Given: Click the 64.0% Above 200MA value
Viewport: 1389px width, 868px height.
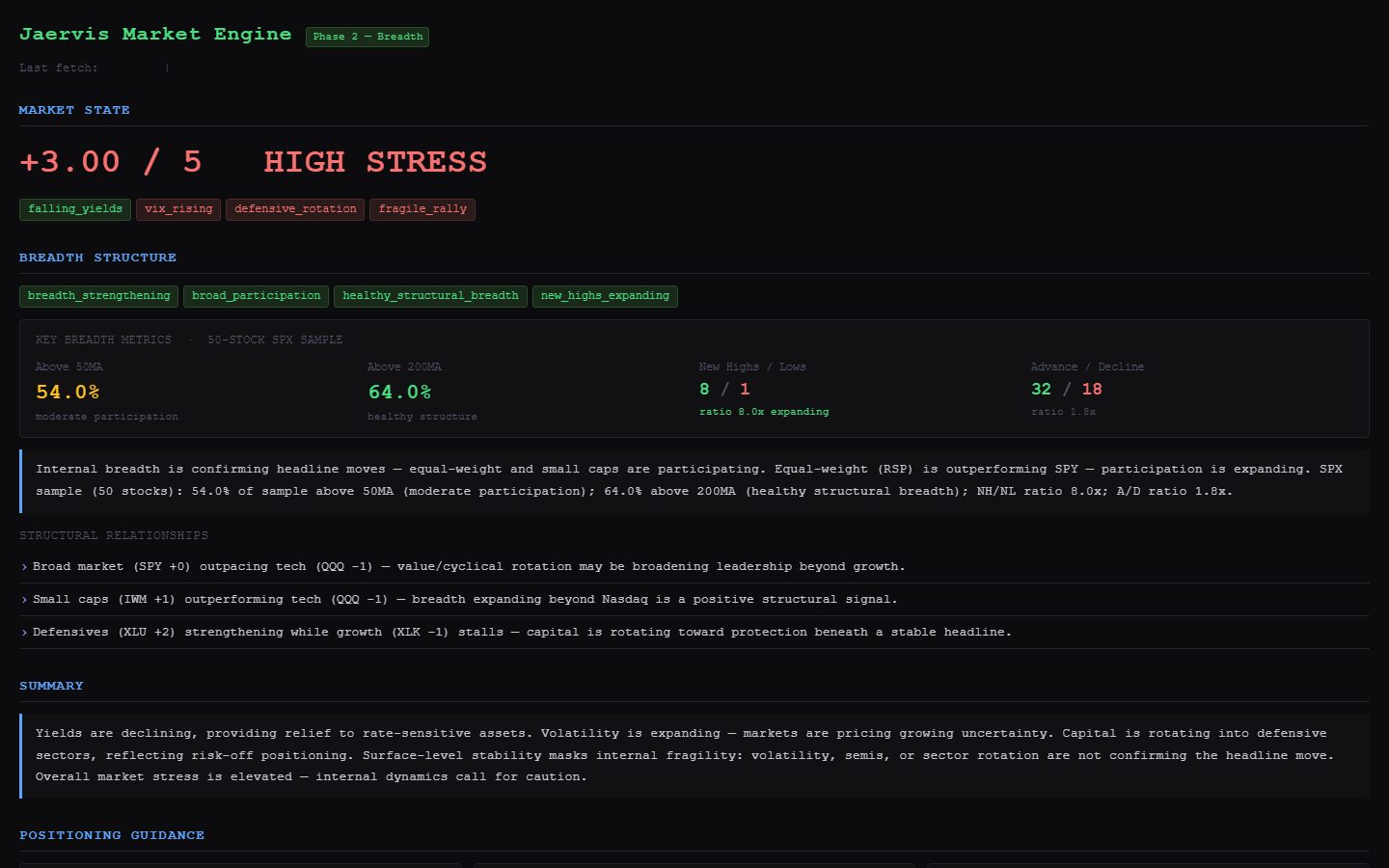Looking at the screenshot, I should pos(399,393).
